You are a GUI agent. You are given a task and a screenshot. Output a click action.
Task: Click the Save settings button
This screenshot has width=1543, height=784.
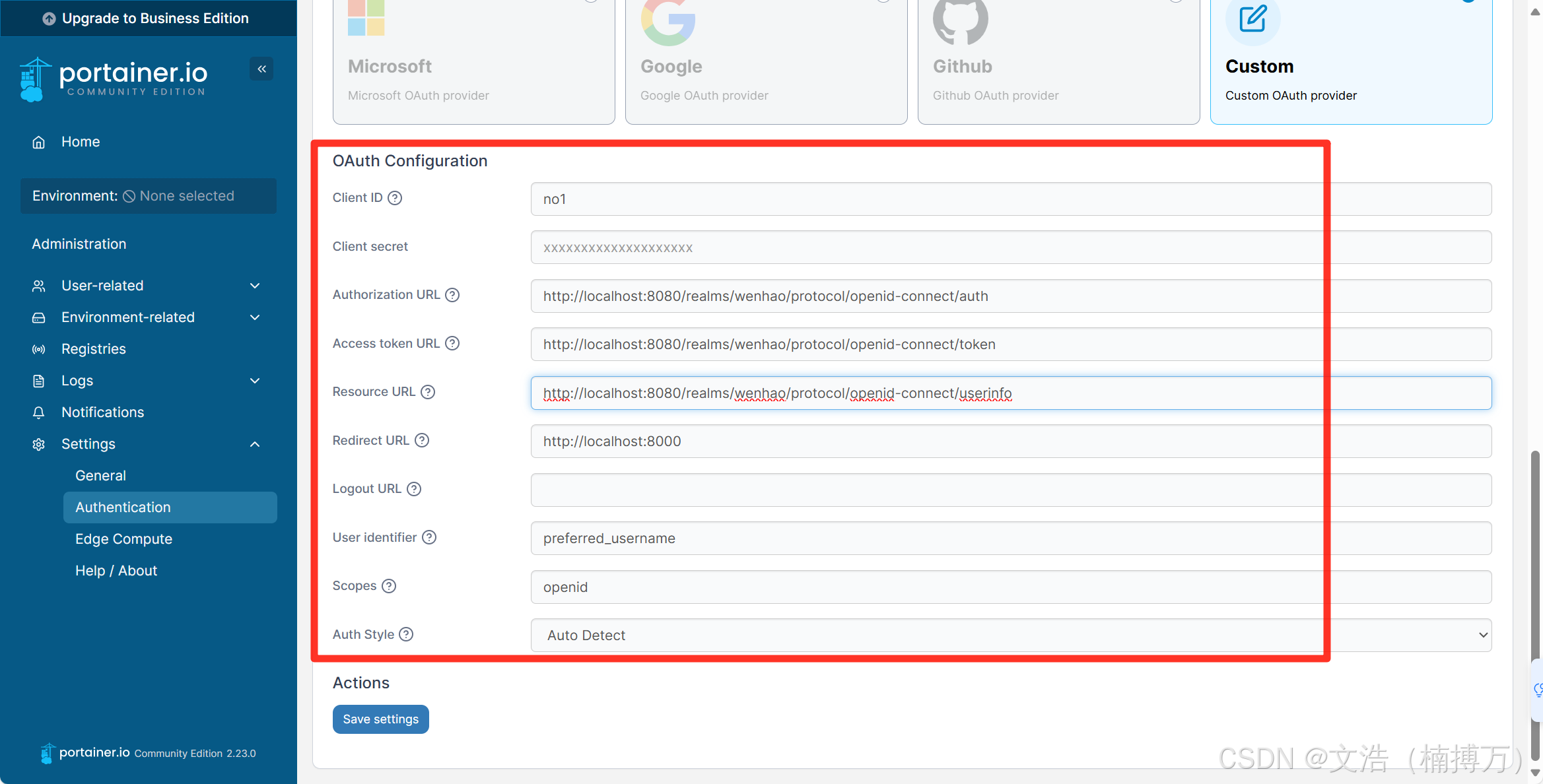click(x=380, y=719)
